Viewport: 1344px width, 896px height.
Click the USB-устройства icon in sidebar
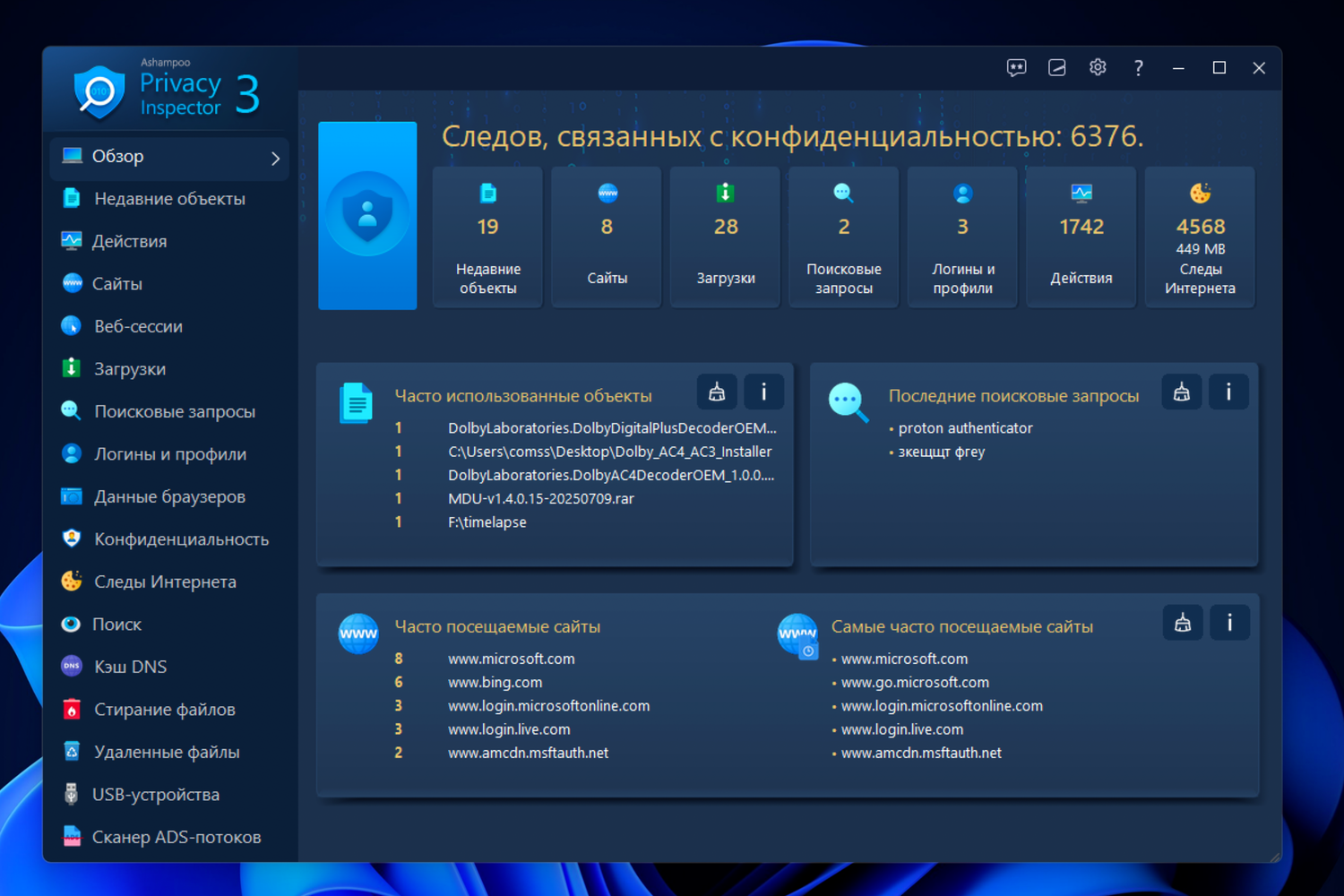[72, 795]
